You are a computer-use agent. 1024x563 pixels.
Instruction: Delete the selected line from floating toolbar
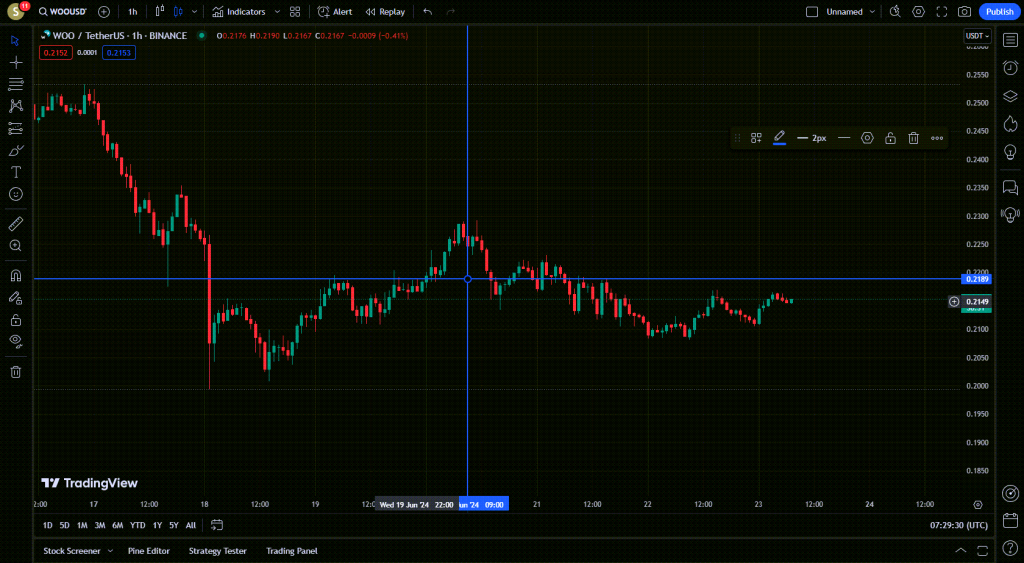tap(913, 138)
